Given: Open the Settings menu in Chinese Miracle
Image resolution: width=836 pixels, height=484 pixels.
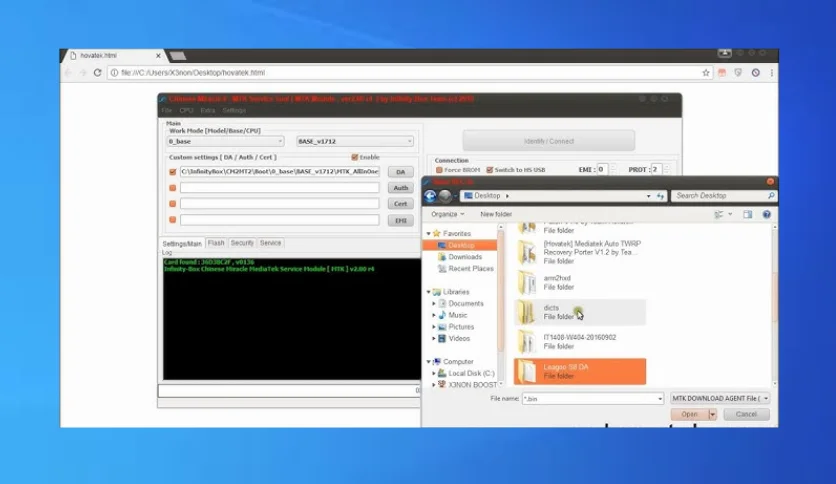Looking at the screenshot, I should (x=234, y=110).
